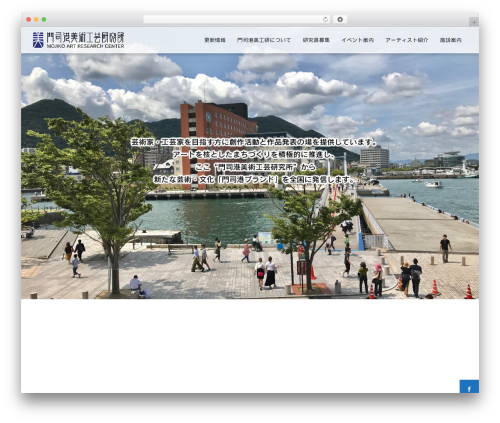The image size is (500, 423).
Task: Click the Mojiko Art Research Center logo
Action: [x=78, y=40]
